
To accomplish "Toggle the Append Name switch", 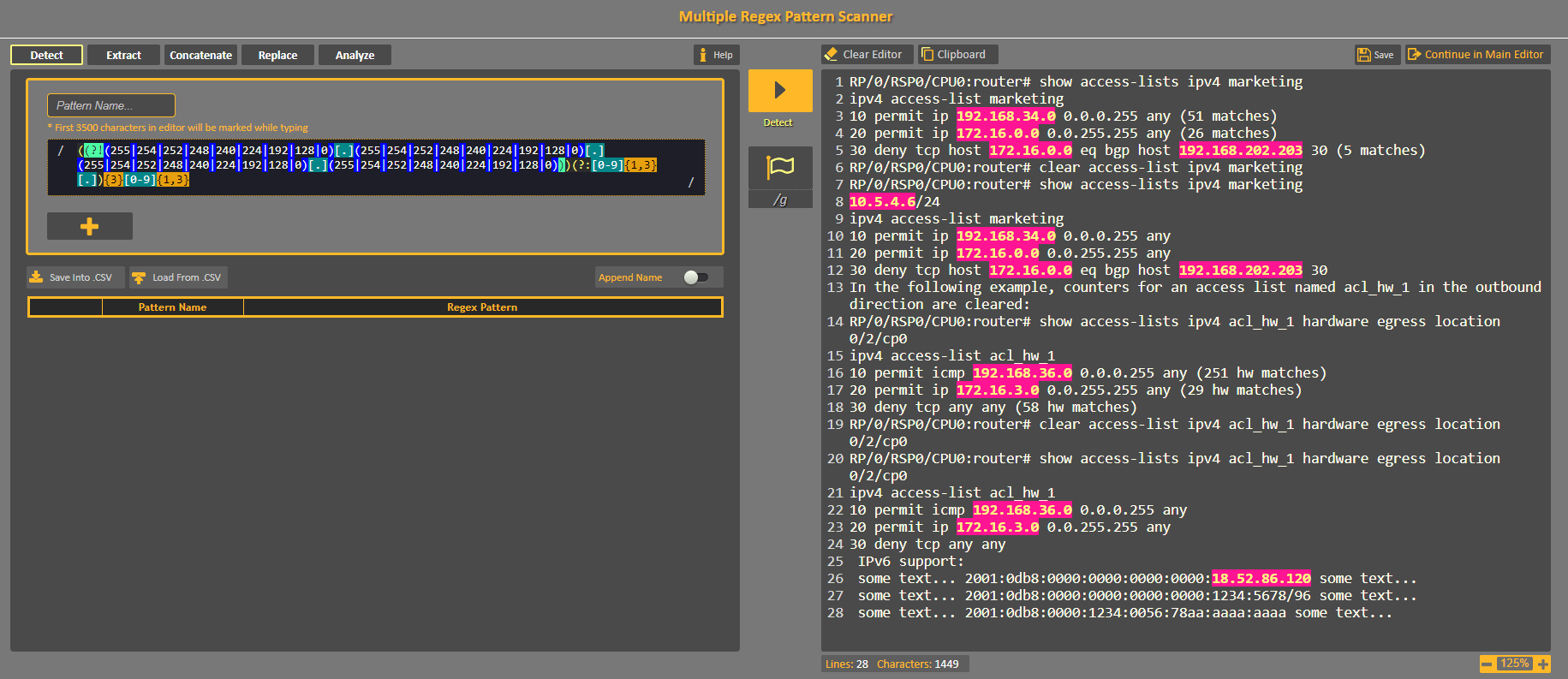I will pyautogui.click(x=696, y=277).
